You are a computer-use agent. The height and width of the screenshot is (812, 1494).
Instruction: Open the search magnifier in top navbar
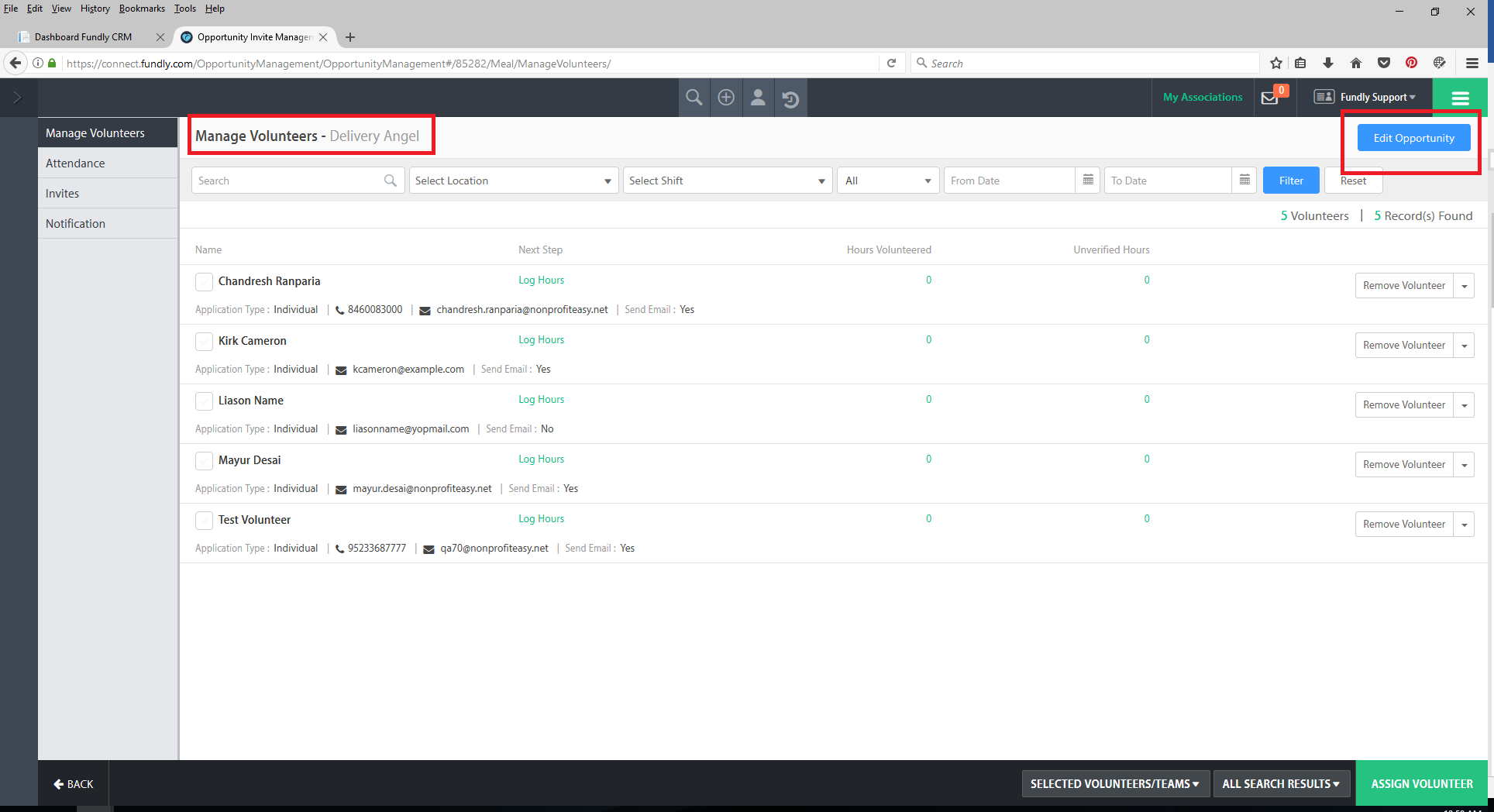[694, 98]
